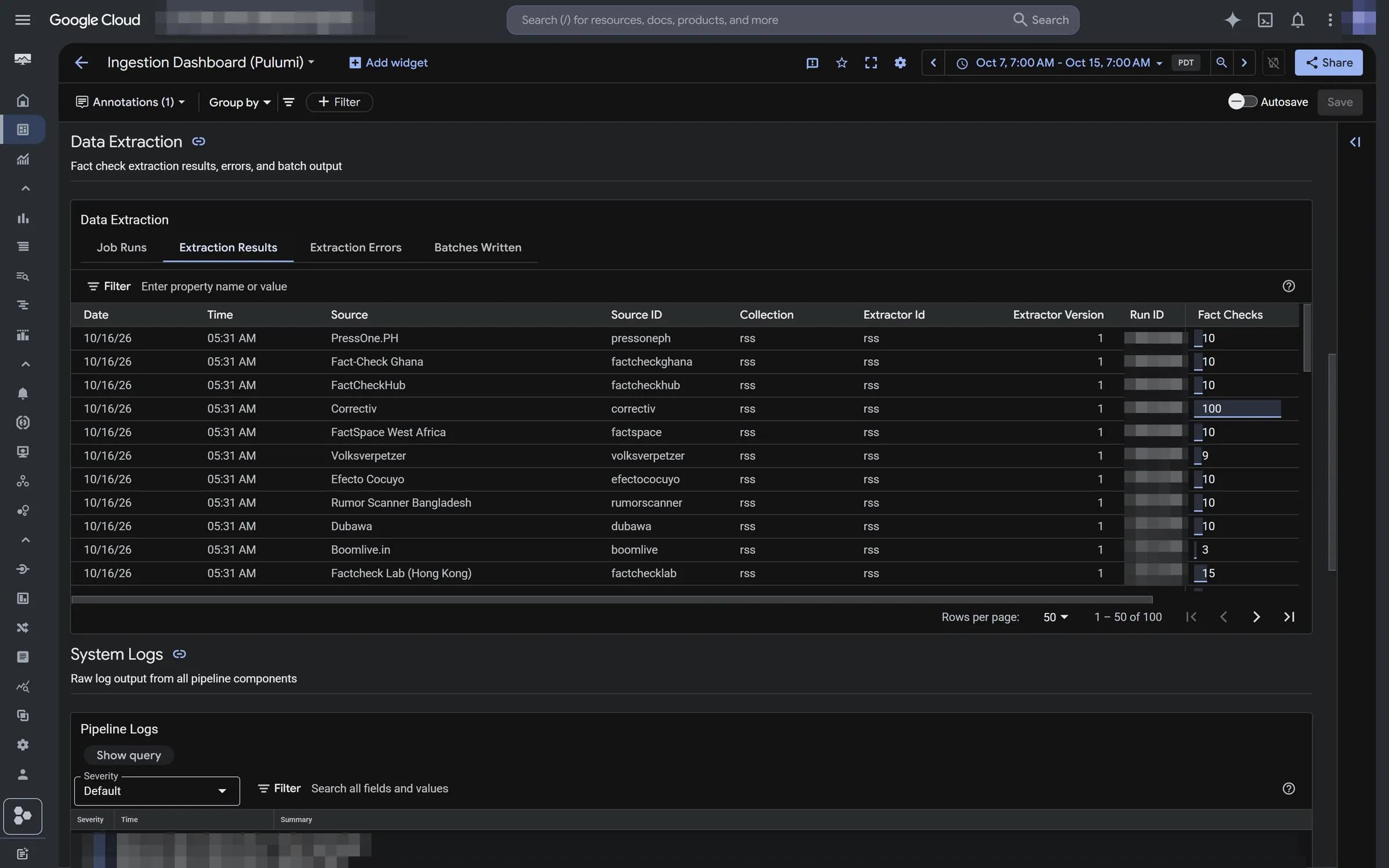Open the Annotations (1) dropdown
The width and height of the screenshot is (1389, 868).
coord(130,102)
